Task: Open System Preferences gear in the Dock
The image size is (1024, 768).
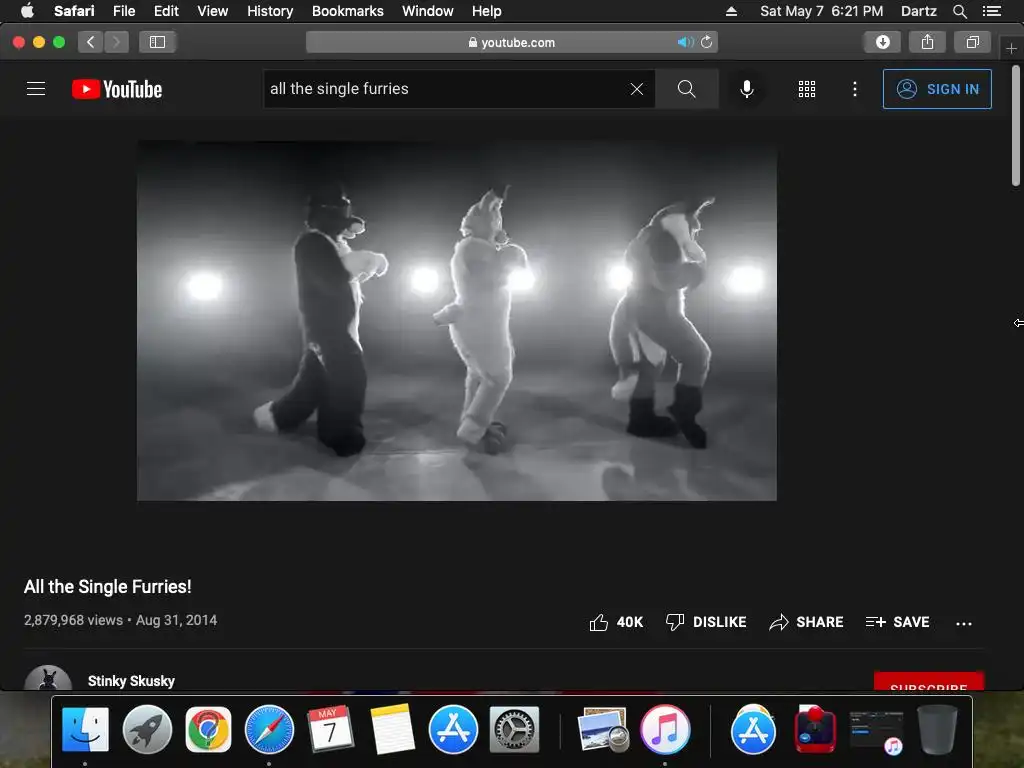Action: point(515,729)
